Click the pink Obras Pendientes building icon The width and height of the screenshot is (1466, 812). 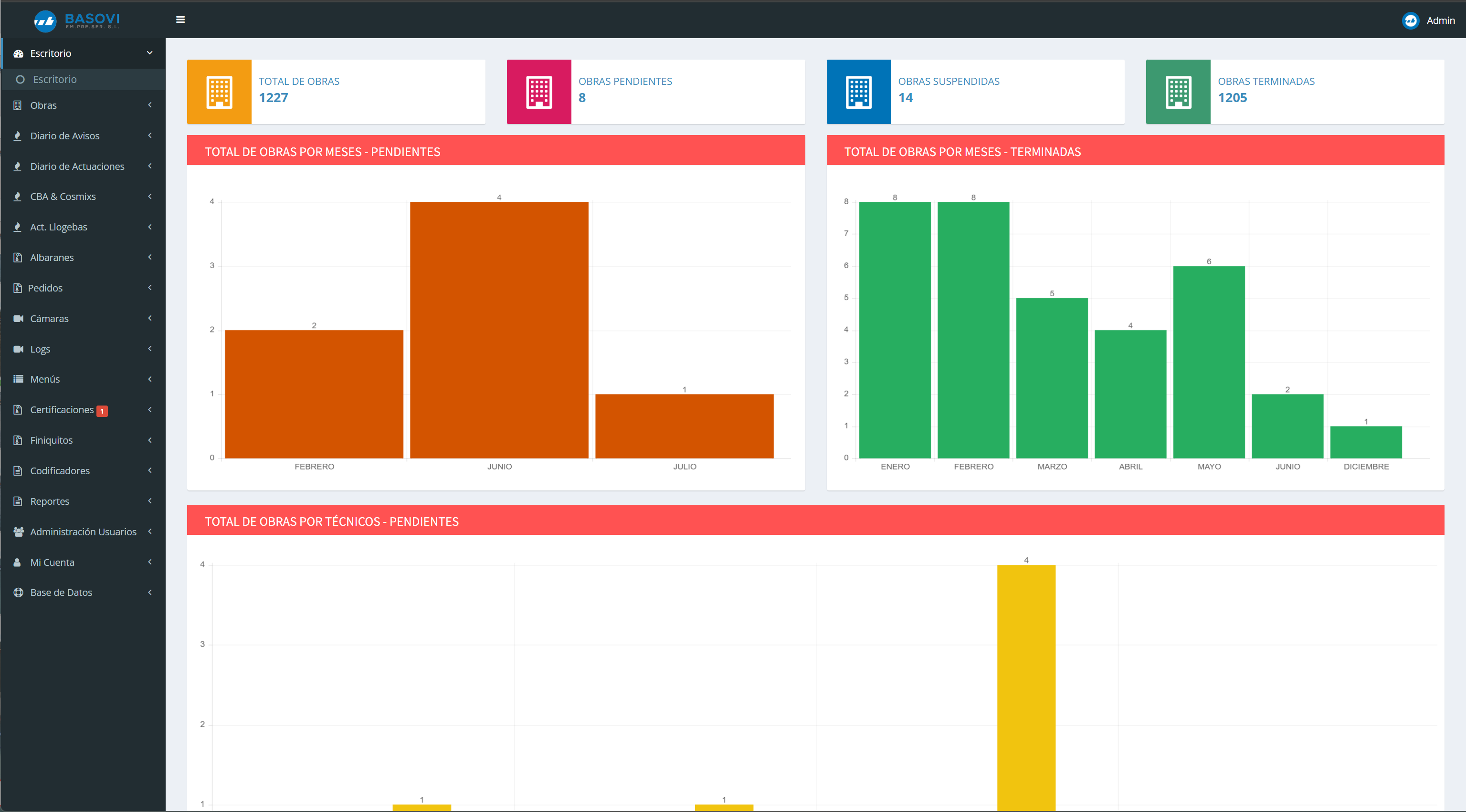click(539, 92)
